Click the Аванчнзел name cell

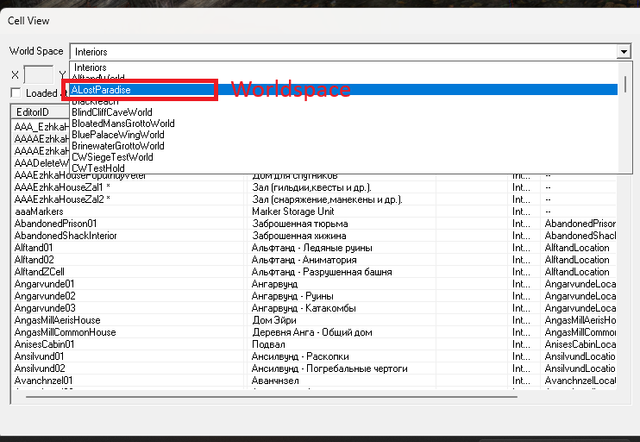coord(275,380)
